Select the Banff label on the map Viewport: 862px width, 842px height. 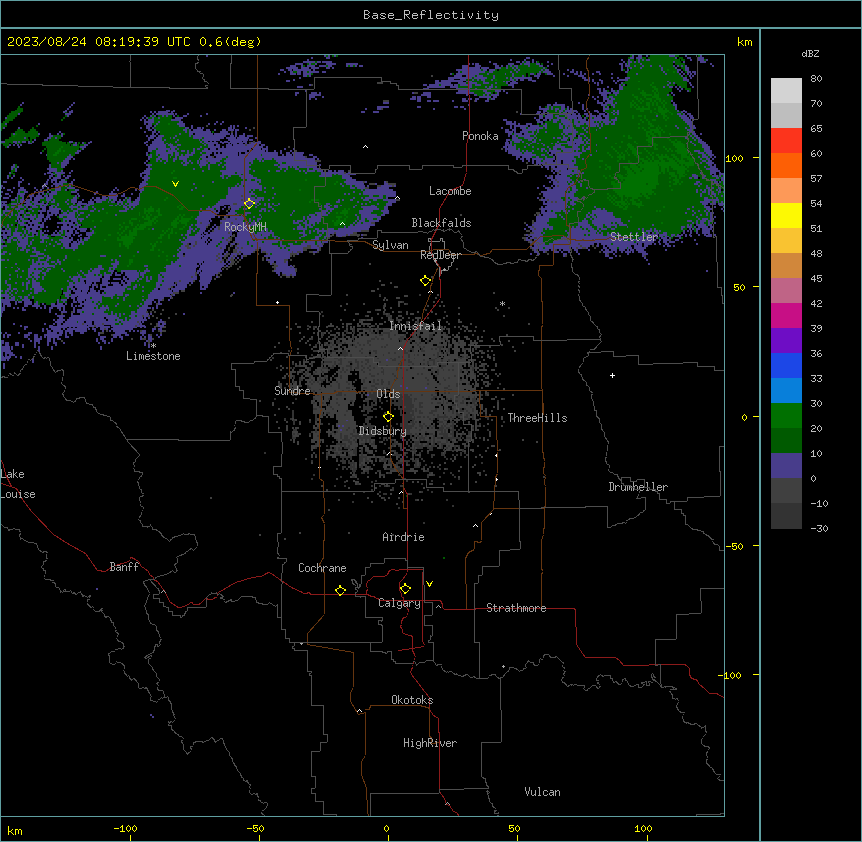124,567
